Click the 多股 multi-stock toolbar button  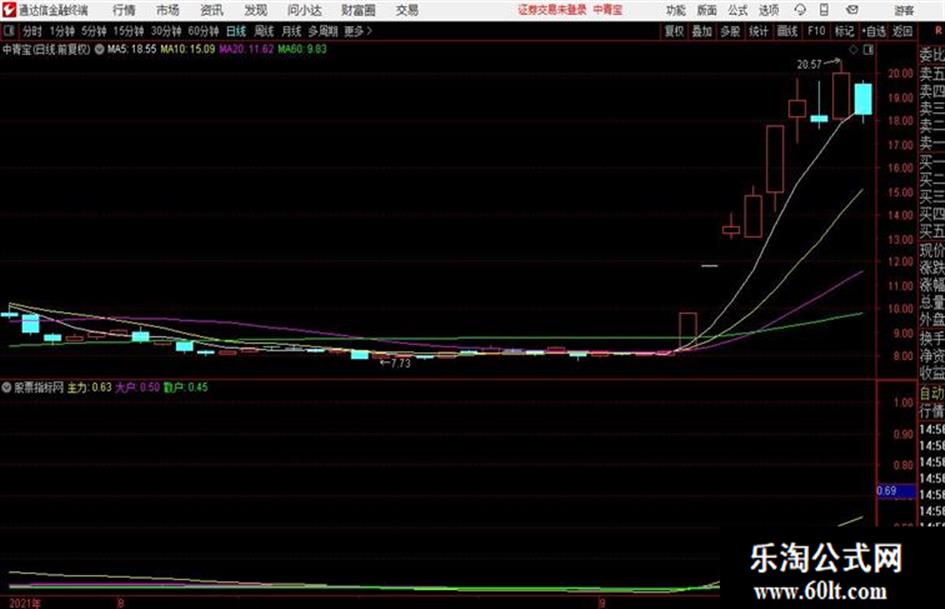(x=730, y=31)
